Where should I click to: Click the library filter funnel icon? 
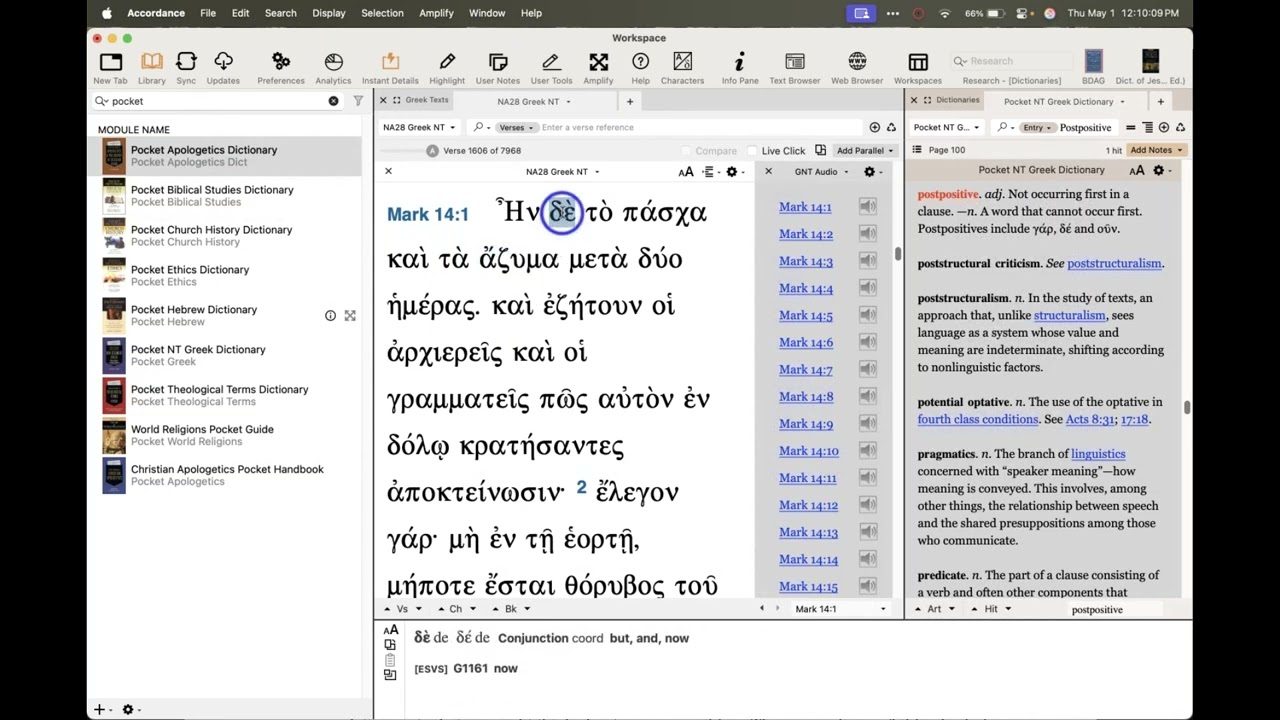(358, 101)
